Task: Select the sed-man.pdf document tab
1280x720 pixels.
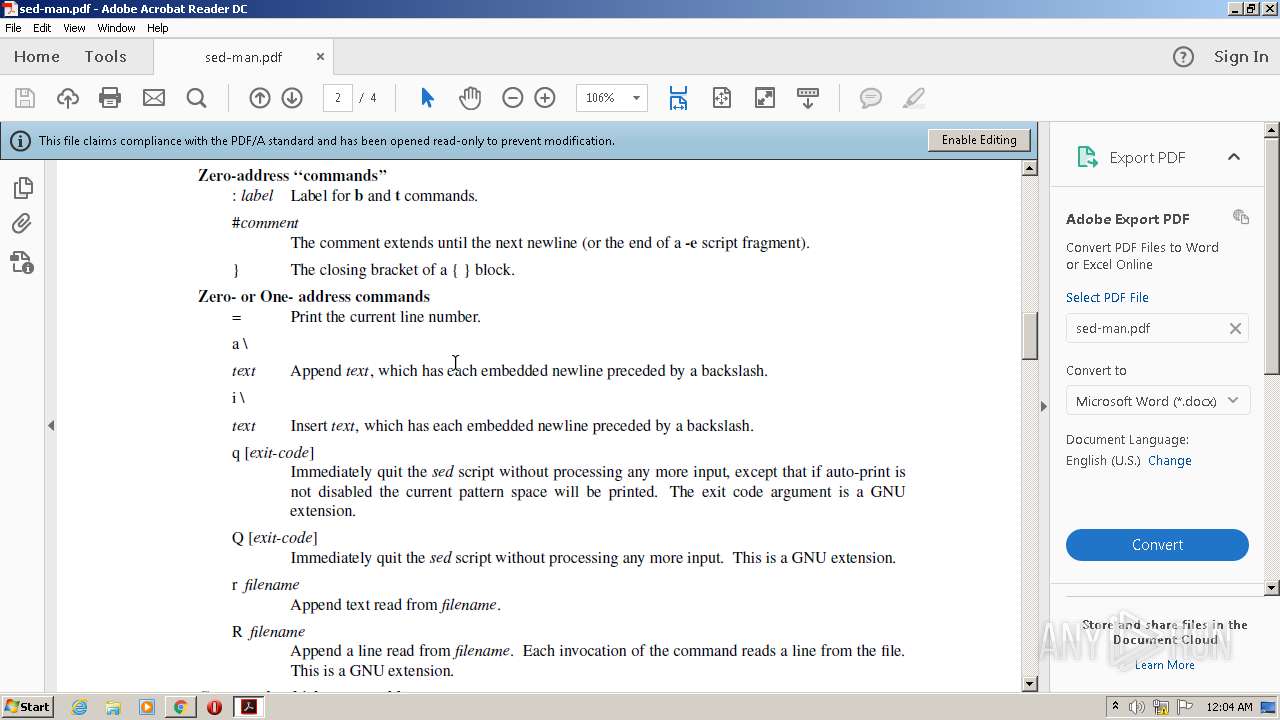Action: (243, 57)
